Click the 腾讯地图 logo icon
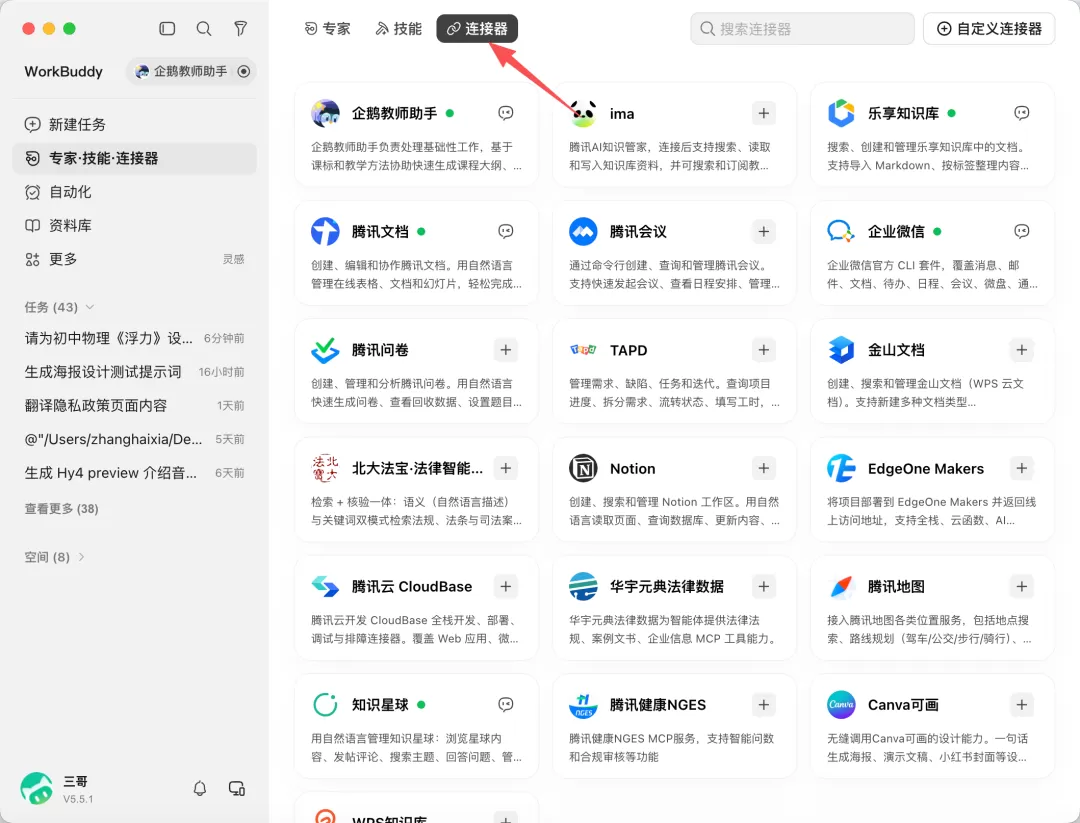The width and height of the screenshot is (1080, 823). [841, 586]
